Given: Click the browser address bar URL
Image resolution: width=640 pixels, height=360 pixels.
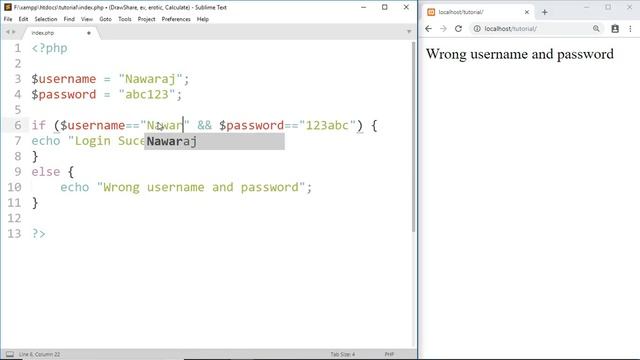Looking at the screenshot, I should click(511, 29).
